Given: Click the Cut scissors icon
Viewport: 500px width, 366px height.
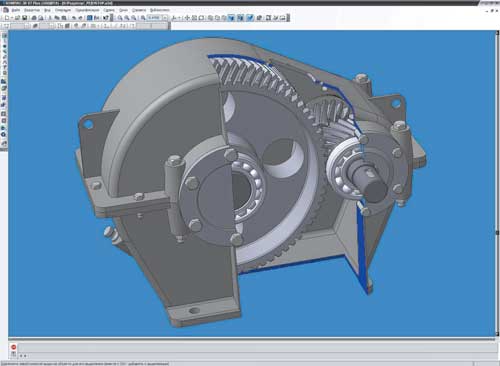Looking at the screenshot, I should (x=50, y=18).
